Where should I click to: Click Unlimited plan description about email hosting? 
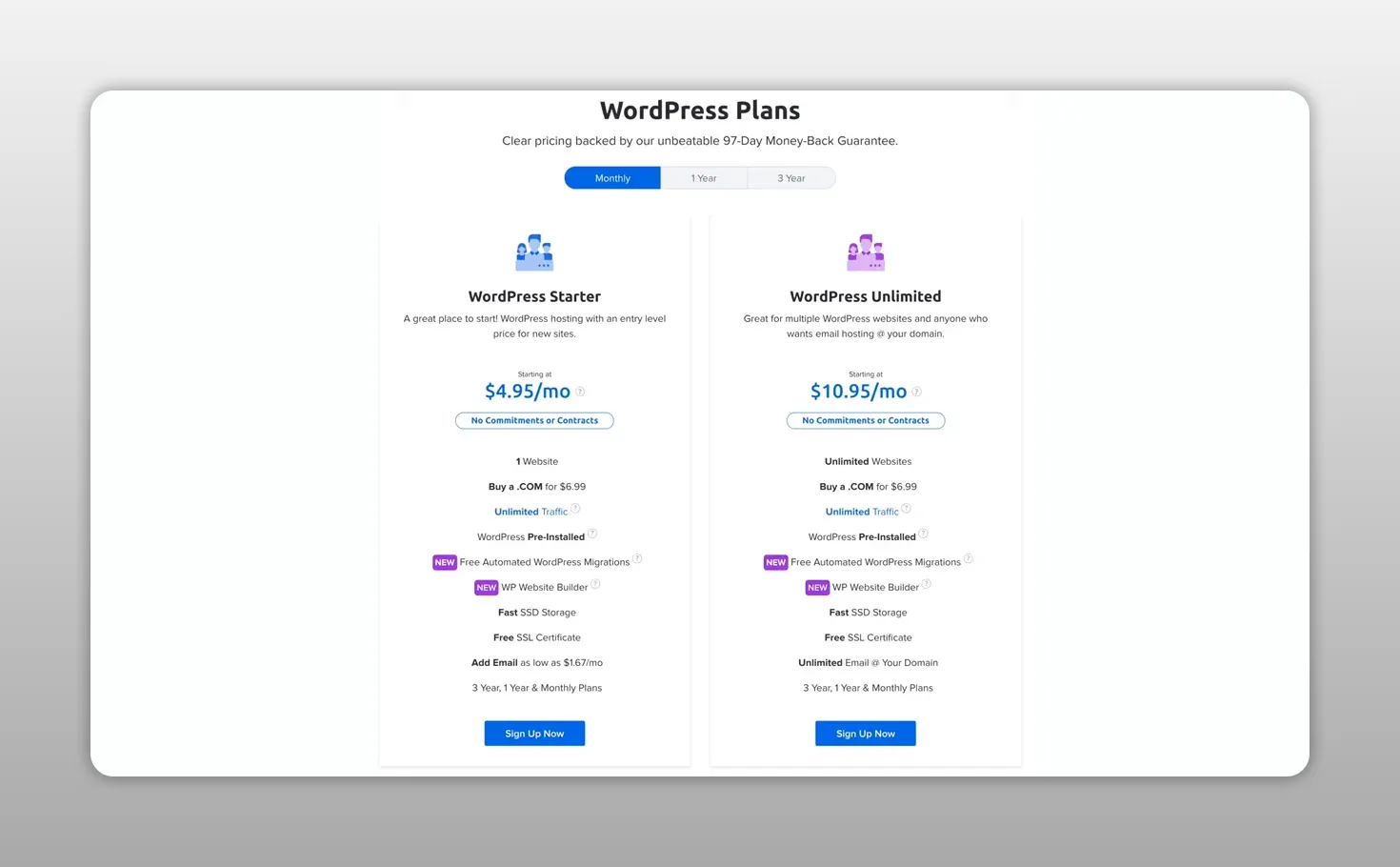(x=866, y=326)
